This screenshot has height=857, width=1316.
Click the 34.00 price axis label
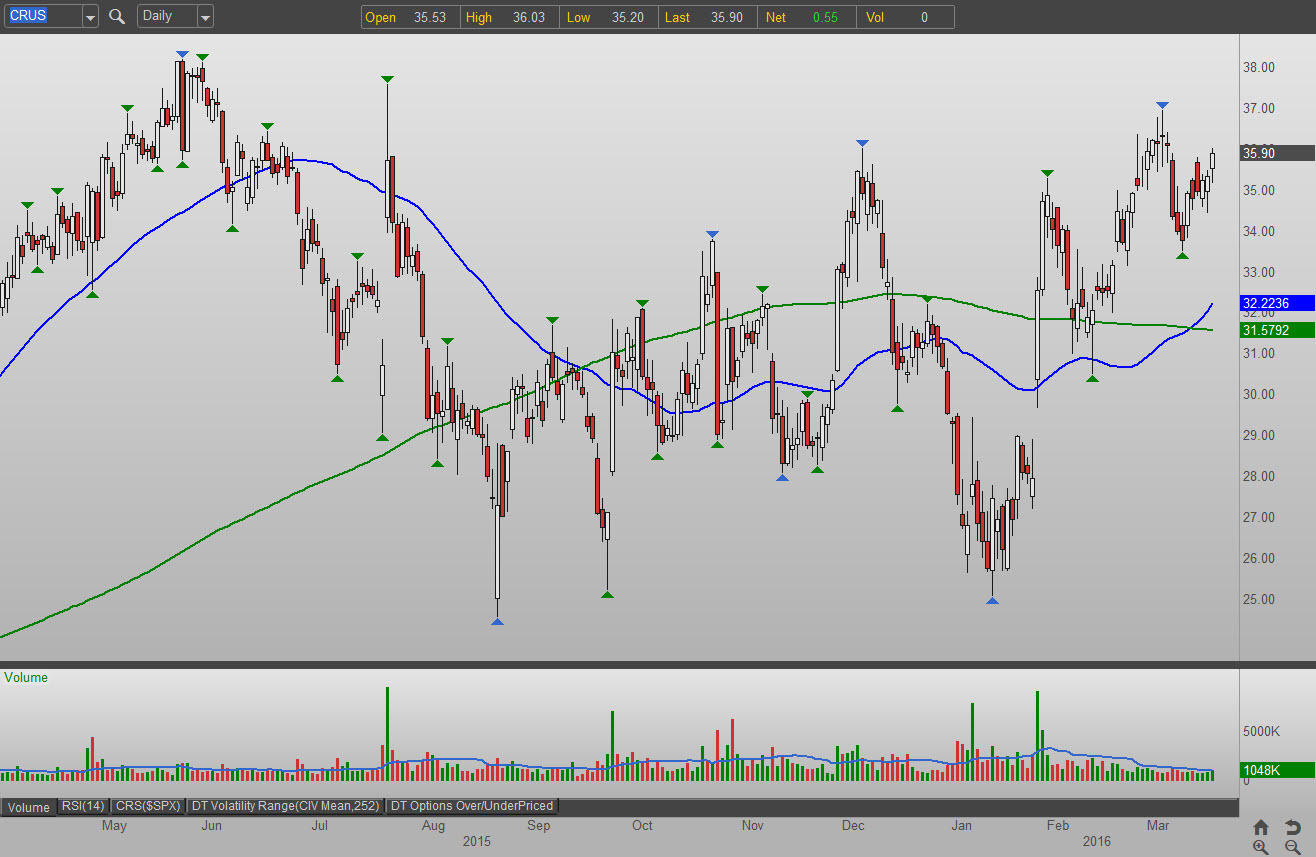tap(1259, 231)
